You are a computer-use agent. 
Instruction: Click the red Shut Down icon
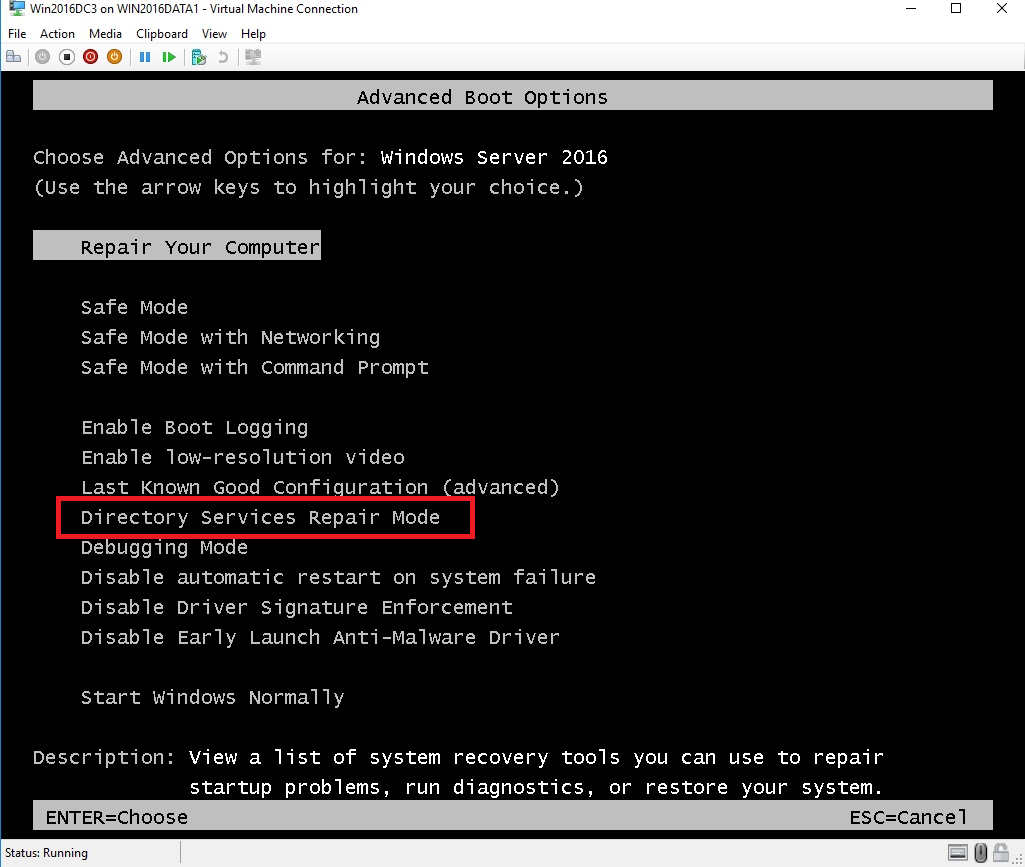(x=91, y=57)
